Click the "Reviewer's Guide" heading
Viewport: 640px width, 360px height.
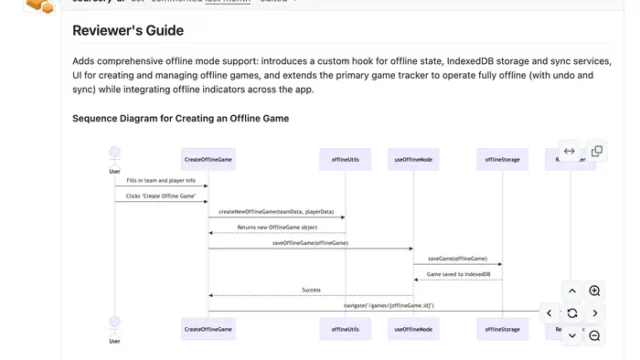[128, 31]
